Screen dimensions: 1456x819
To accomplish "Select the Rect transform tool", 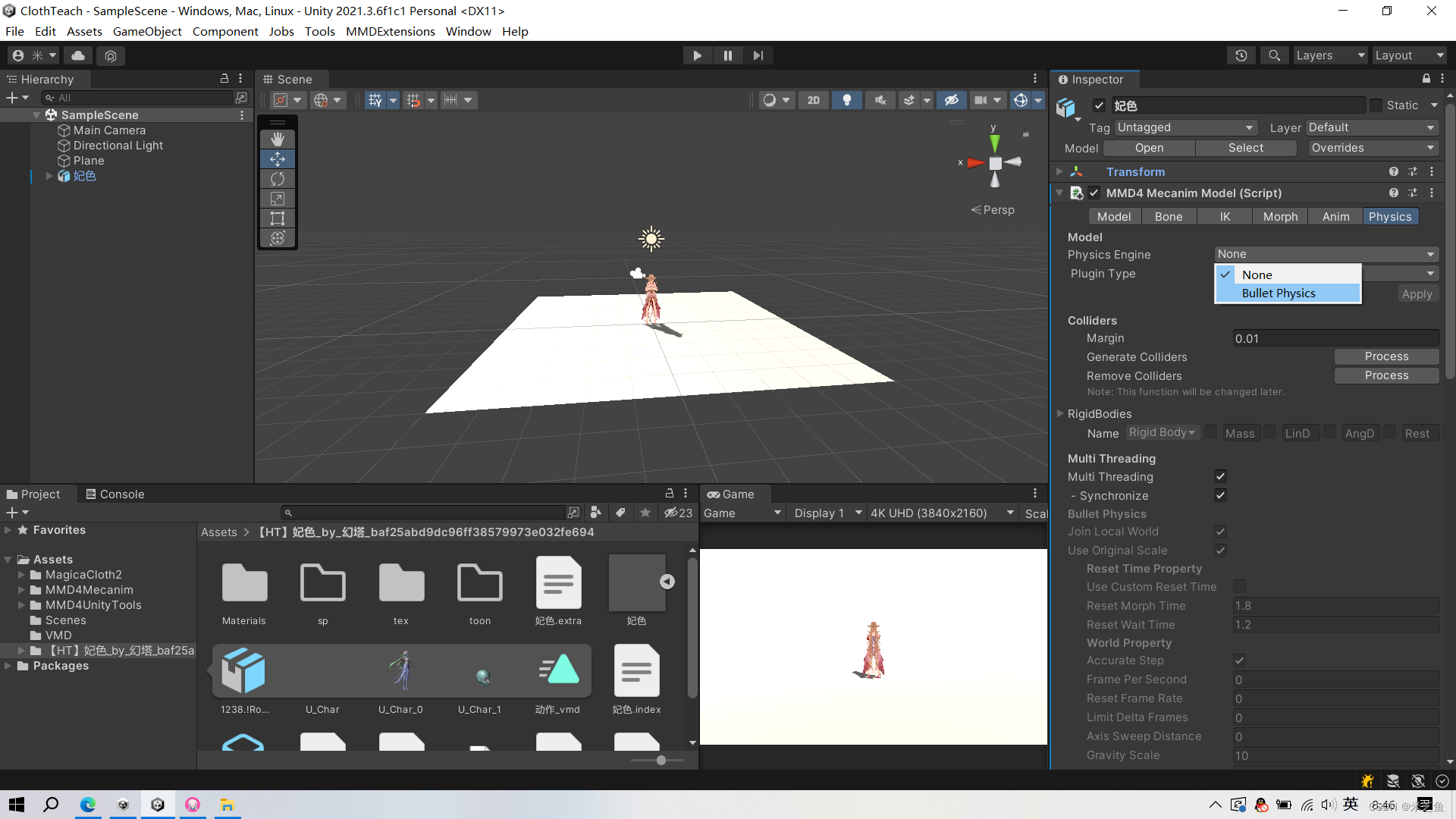I will (278, 218).
